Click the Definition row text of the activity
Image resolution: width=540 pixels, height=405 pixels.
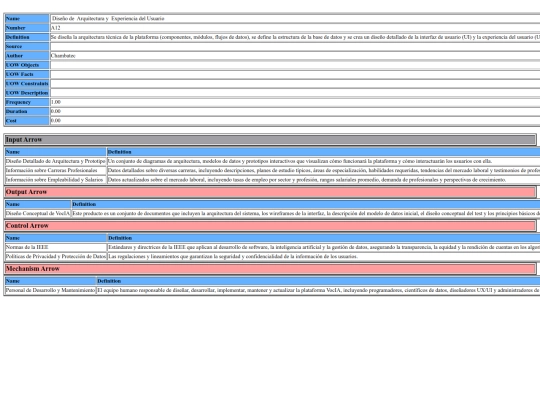click(295, 37)
